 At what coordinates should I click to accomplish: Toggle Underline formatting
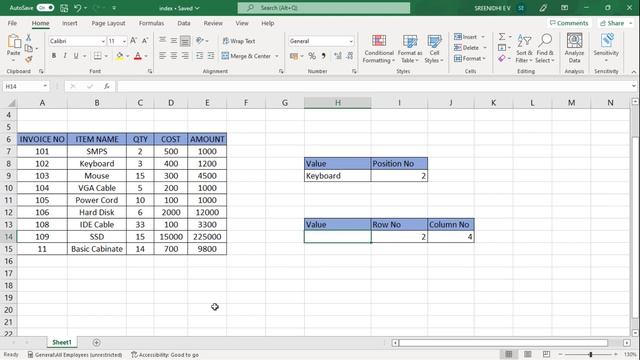tap(76, 56)
